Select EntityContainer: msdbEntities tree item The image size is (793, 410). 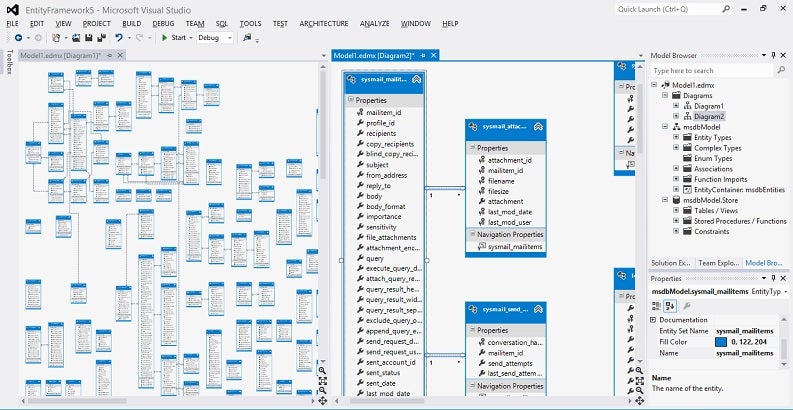(739, 190)
